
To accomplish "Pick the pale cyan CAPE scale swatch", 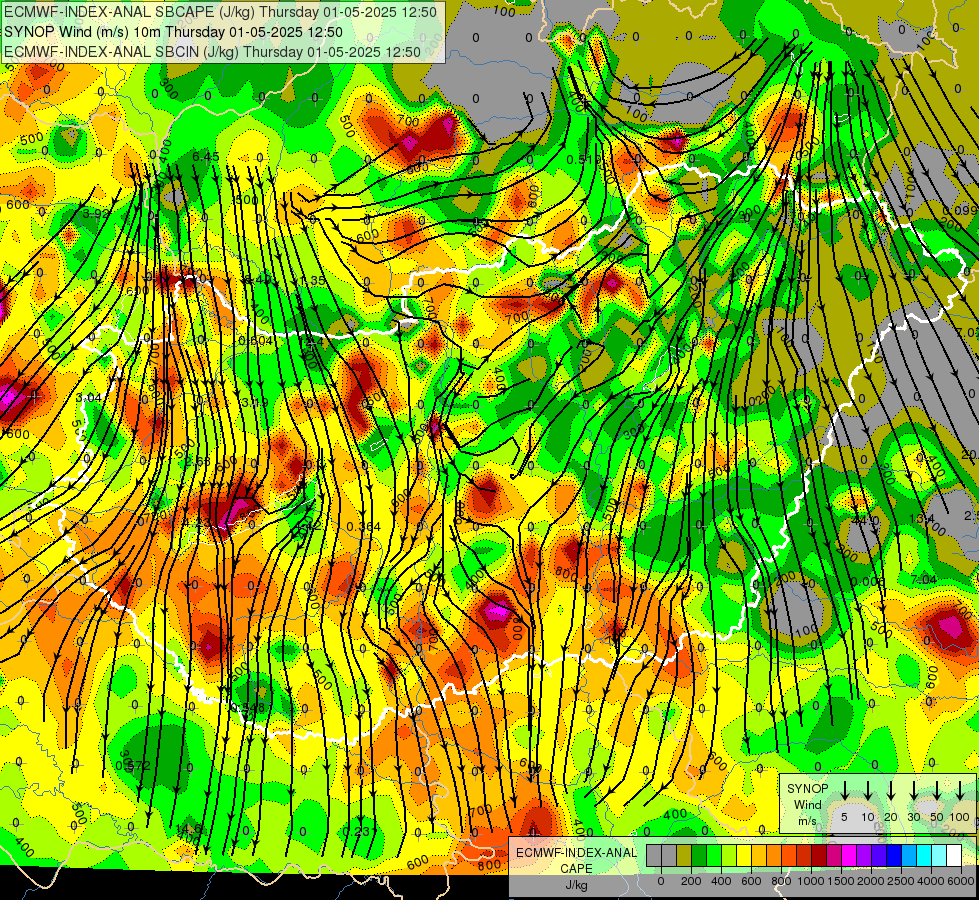I will [938, 856].
